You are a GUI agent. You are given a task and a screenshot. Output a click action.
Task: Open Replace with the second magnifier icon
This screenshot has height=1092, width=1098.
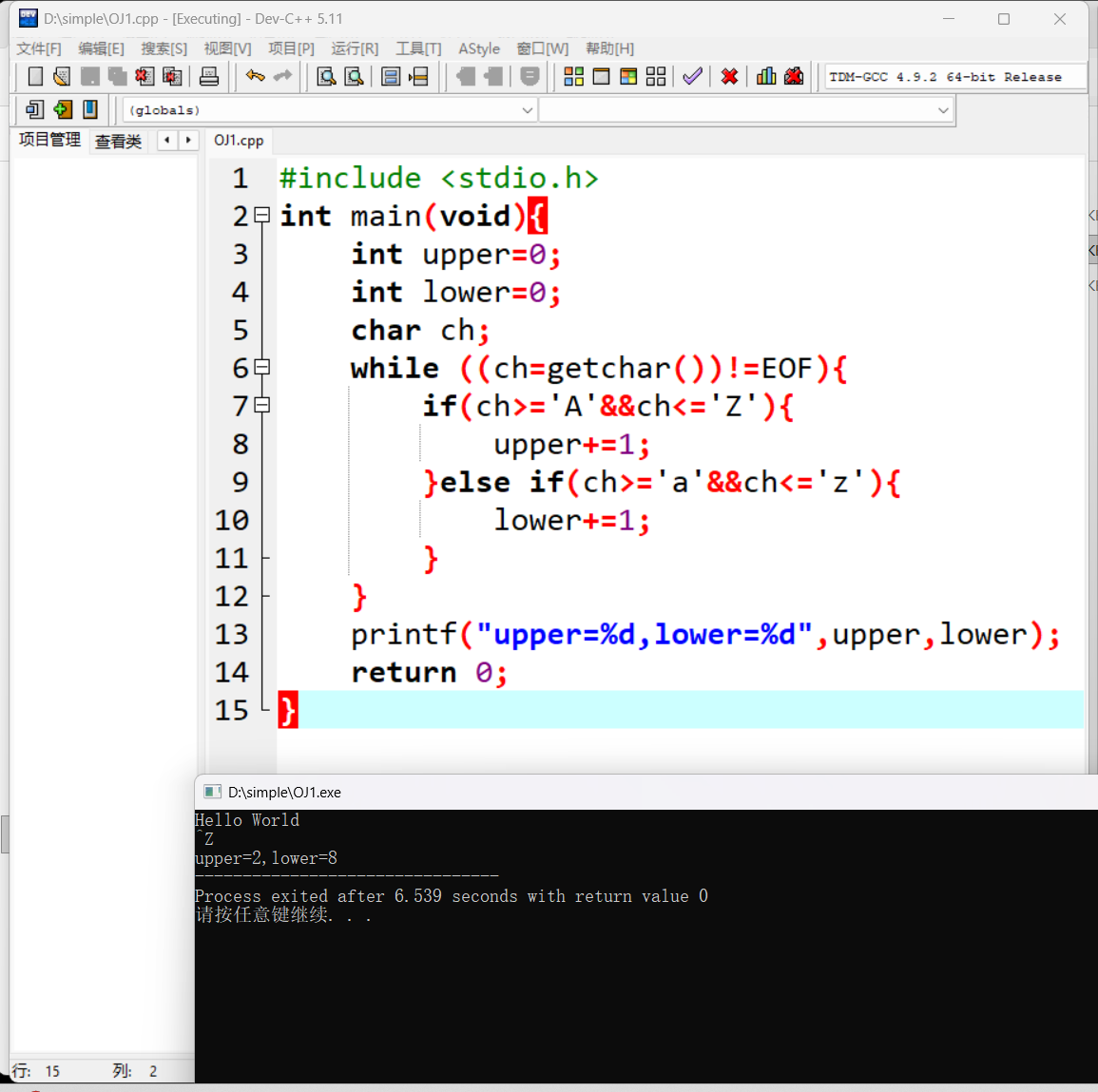(x=355, y=76)
